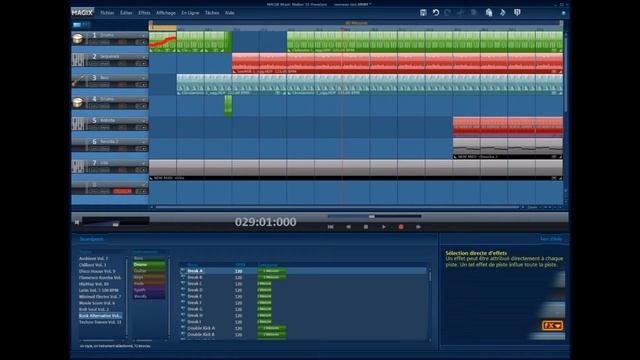Click the keyboard icon of track 5
Screen dimensions: 640x360
pos(78,124)
